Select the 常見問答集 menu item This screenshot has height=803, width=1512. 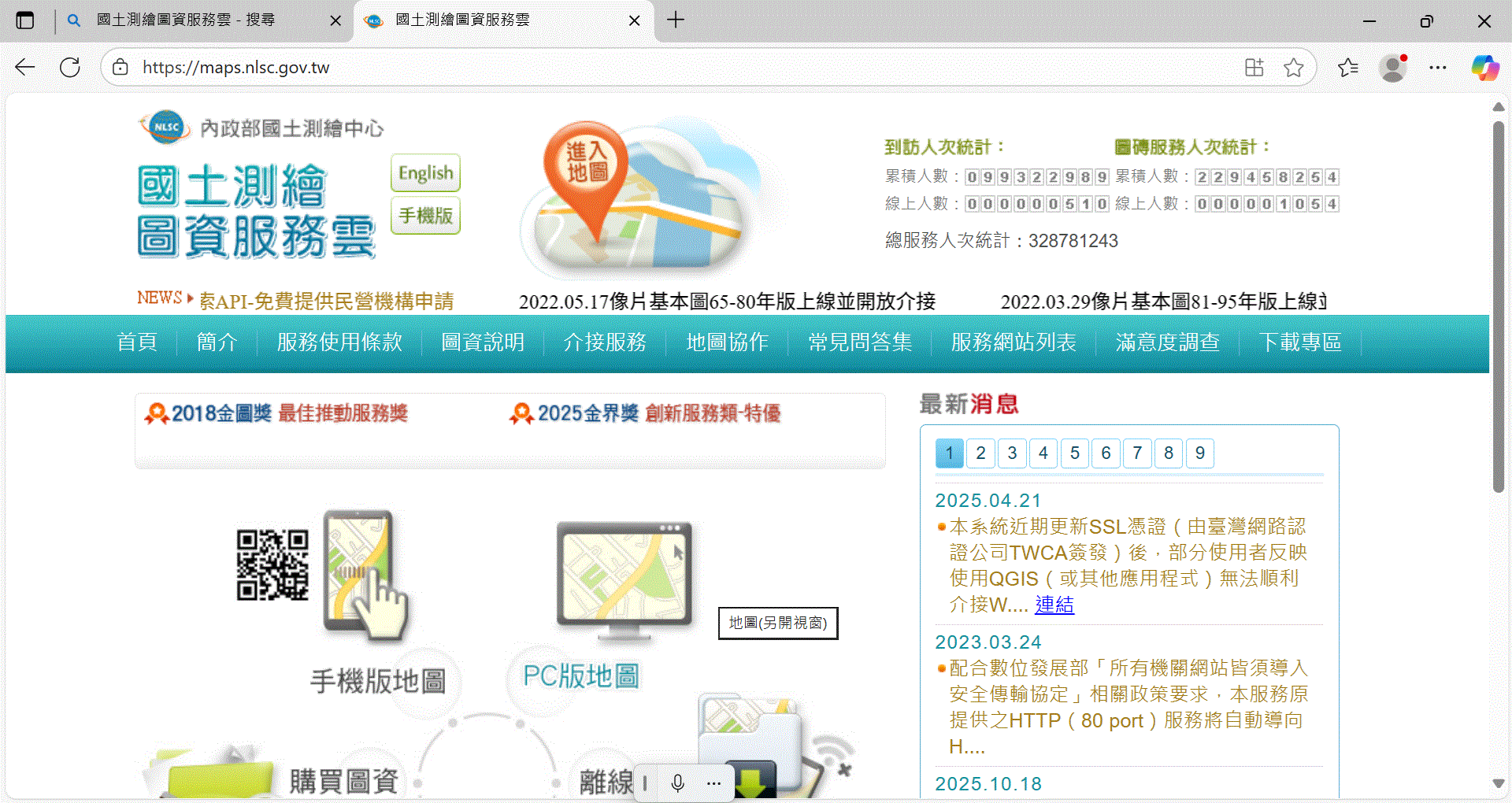(860, 342)
